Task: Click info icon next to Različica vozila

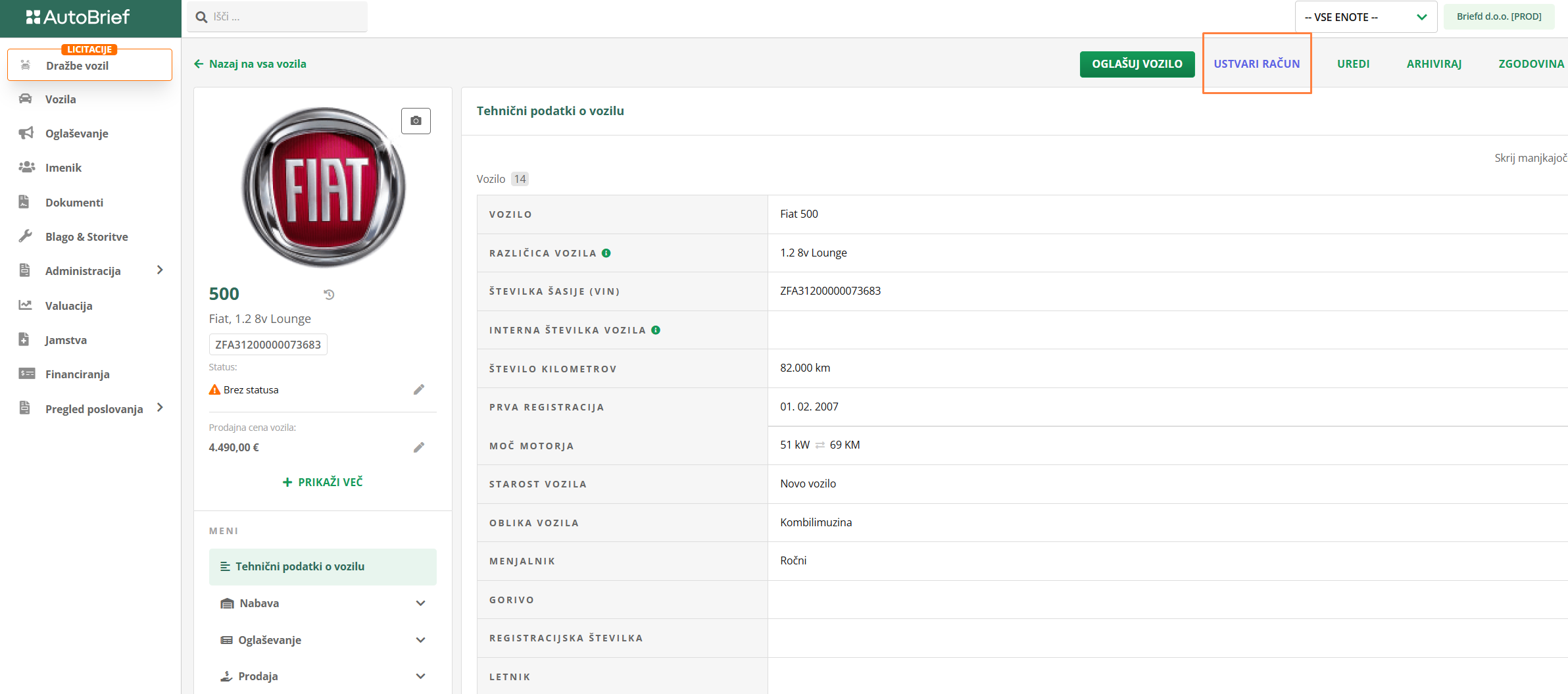Action: (x=606, y=253)
